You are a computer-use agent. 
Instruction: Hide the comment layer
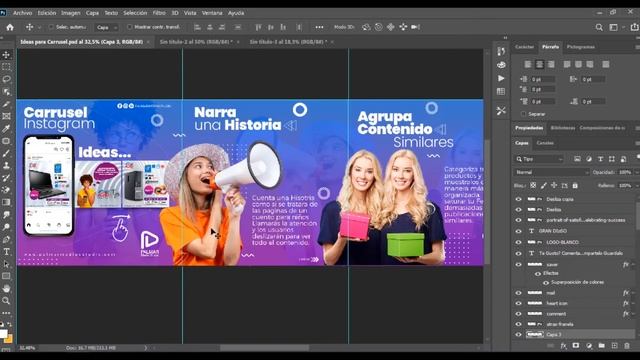point(518,314)
